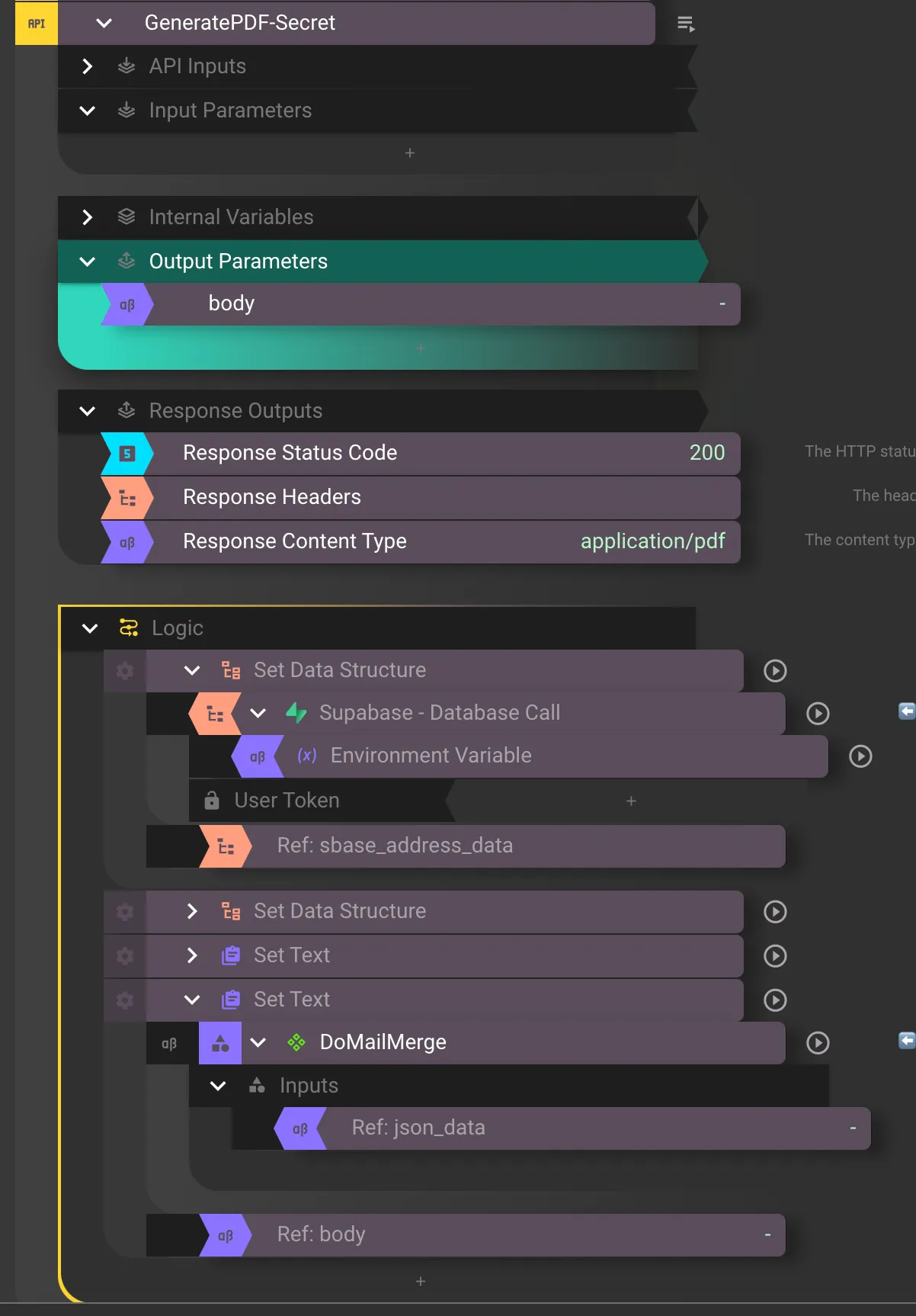
Task: Click the number type icon for Response Status Code
Action: click(127, 454)
